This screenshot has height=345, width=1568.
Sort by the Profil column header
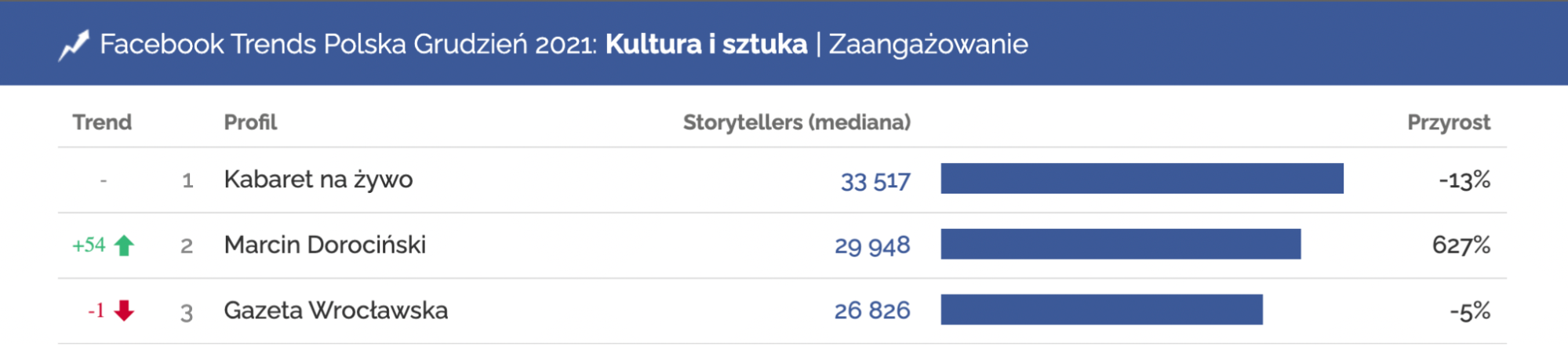click(x=250, y=122)
